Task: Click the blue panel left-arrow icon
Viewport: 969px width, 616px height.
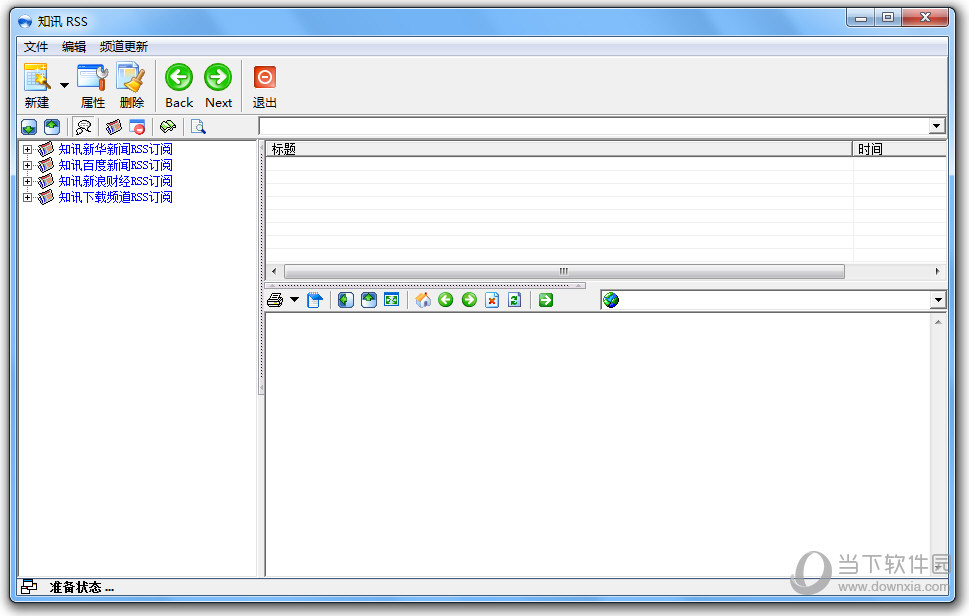Action: coord(345,300)
